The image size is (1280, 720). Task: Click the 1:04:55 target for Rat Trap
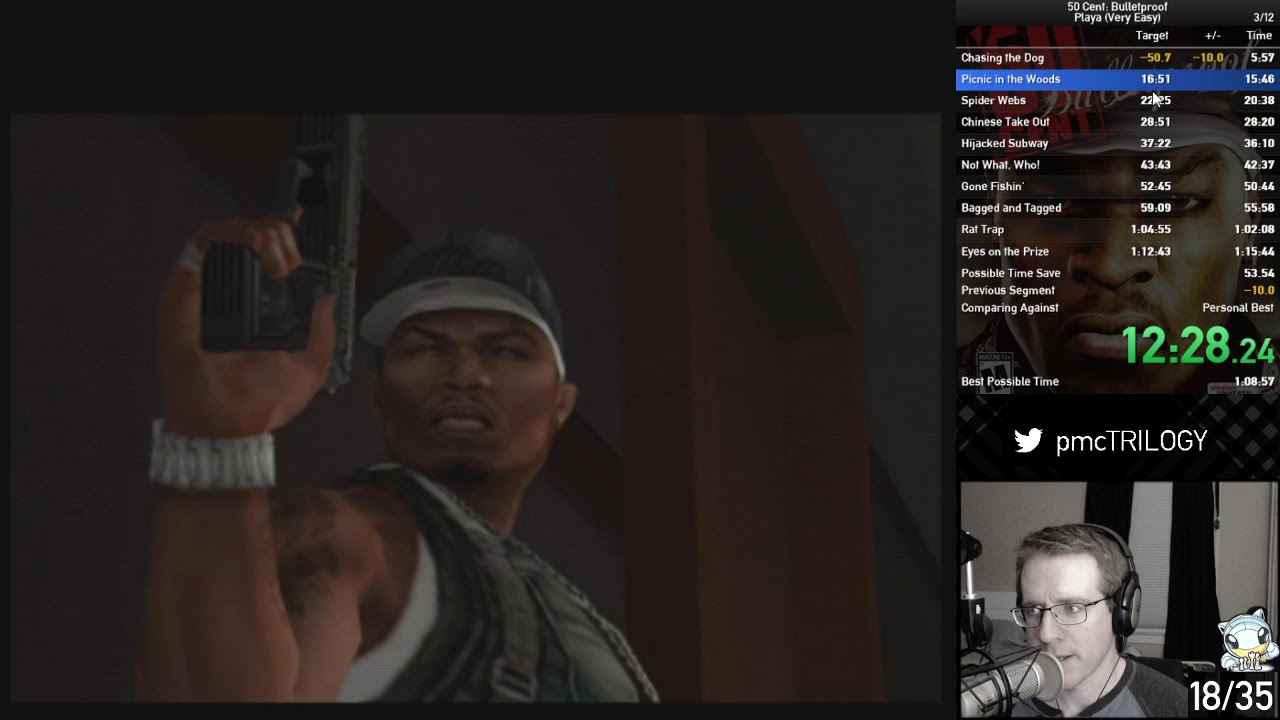pos(1150,229)
